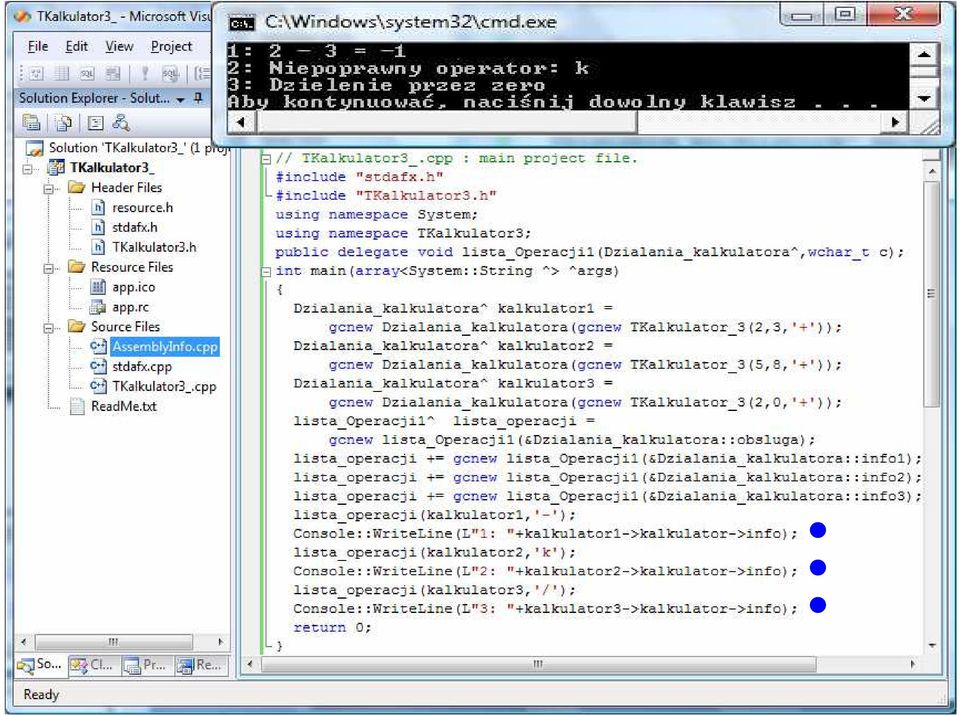This screenshot has height=716, width=960.
Task: Click the stdafx.cpp file icon
Action: tap(98, 366)
